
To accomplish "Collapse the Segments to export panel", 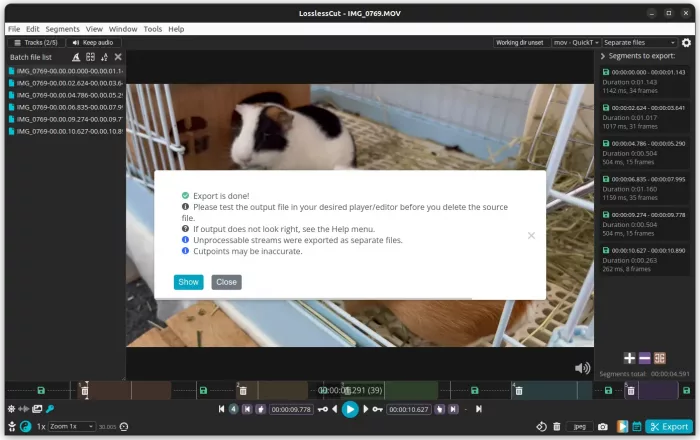I will 603,57.
